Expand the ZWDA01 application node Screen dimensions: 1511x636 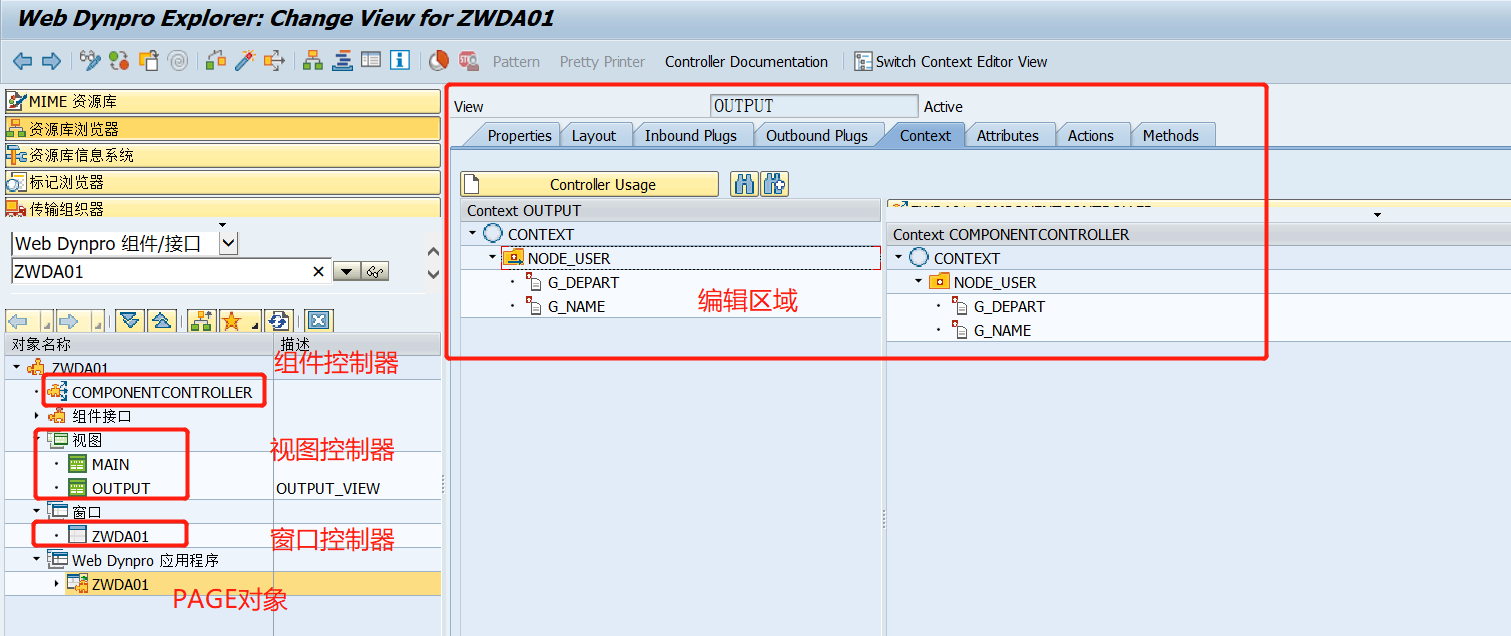coord(57,584)
